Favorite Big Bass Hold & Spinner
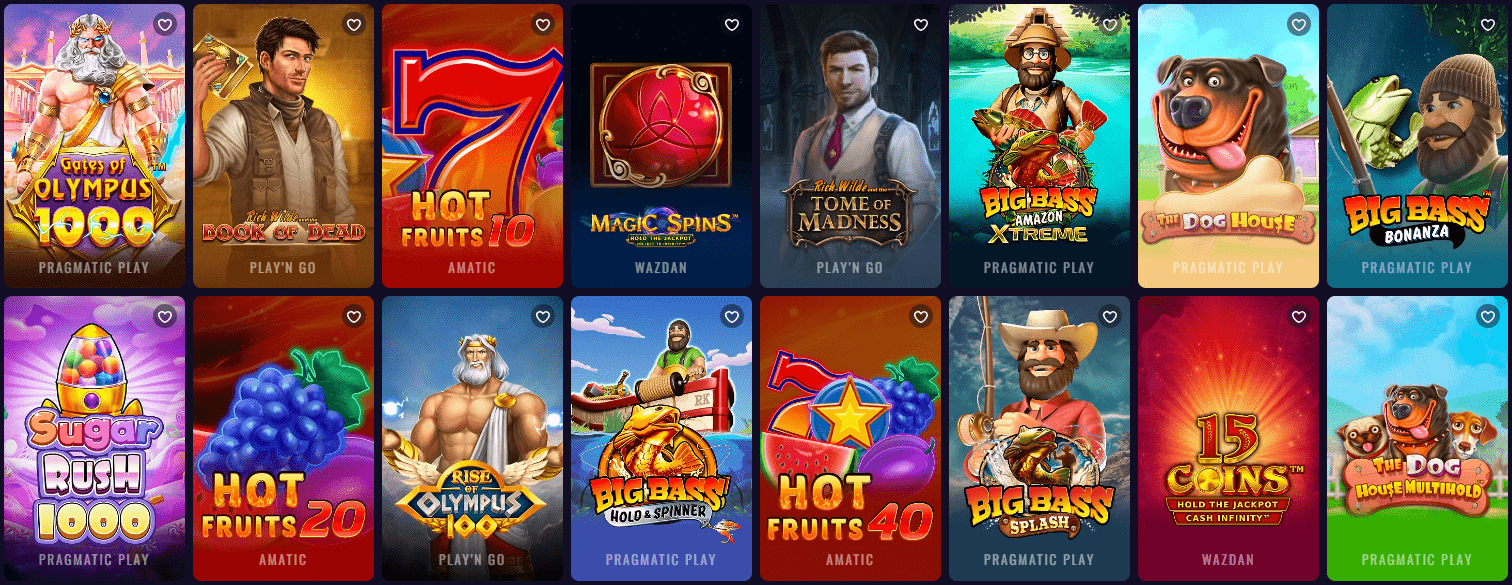This screenshot has width=1512, height=585. (x=732, y=317)
